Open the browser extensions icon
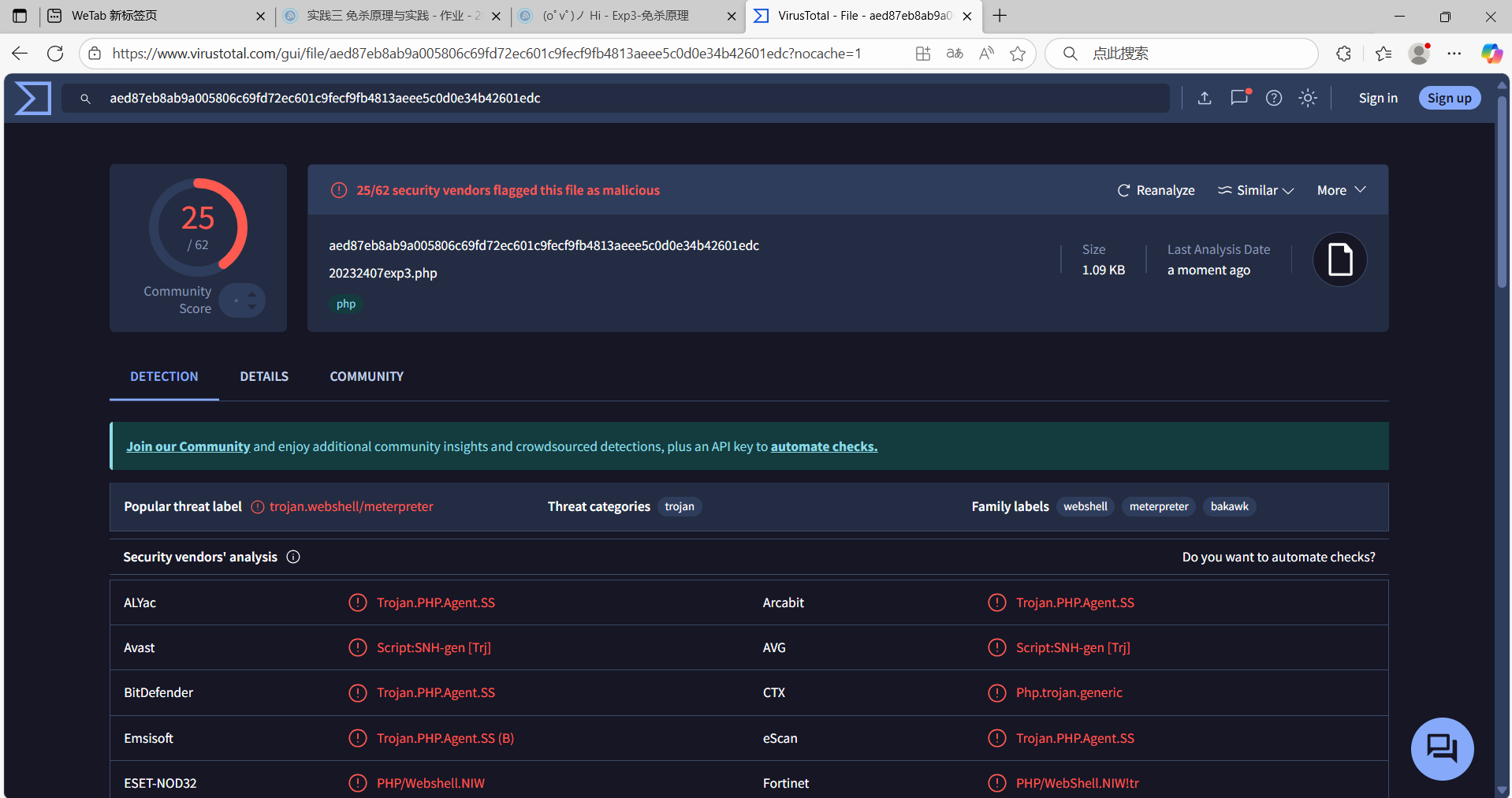The width and height of the screenshot is (1512, 798). [x=1344, y=54]
